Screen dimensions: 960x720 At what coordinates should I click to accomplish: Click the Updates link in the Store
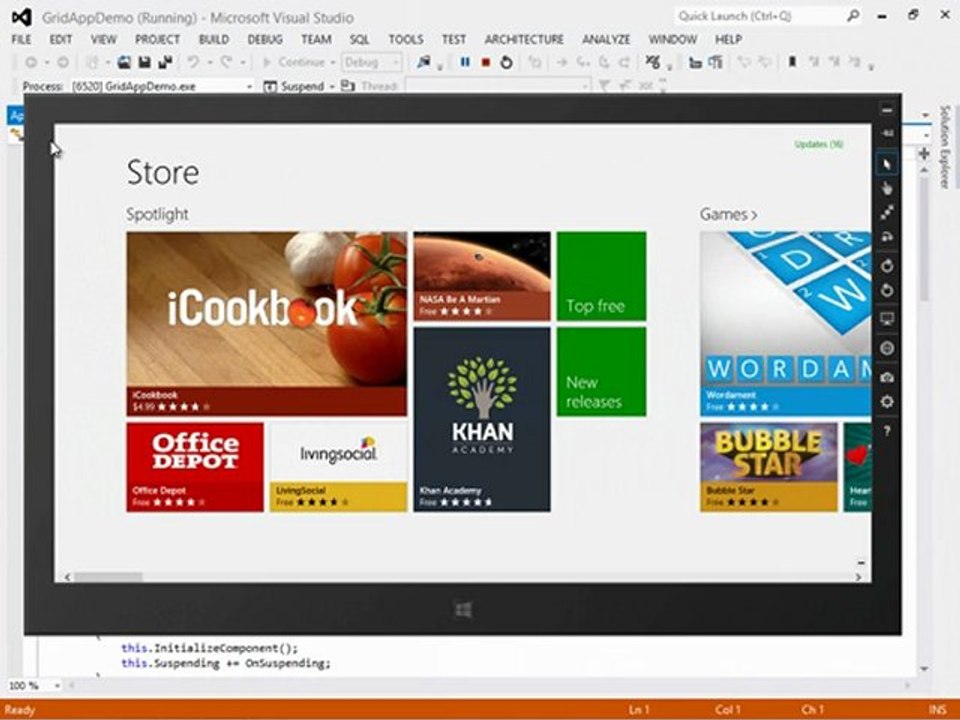pyautogui.click(x=819, y=144)
